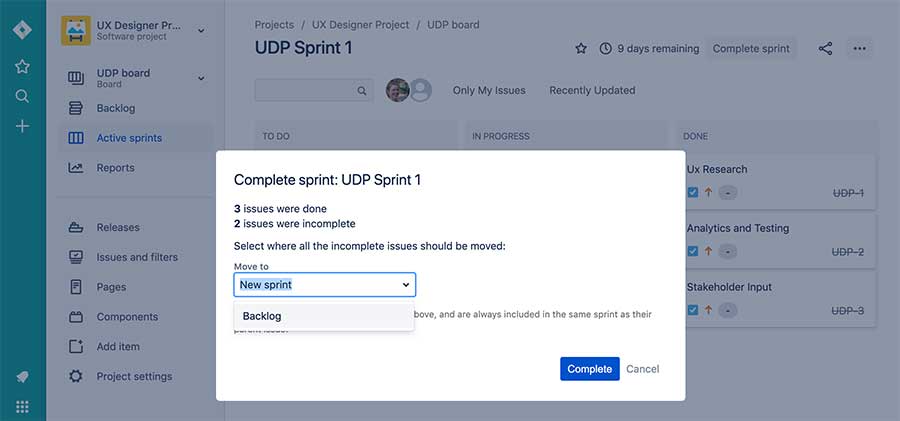The width and height of the screenshot is (900, 421).
Task: Open the more actions ellipsis button
Action: pyautogui.click(x=859, y=48)
